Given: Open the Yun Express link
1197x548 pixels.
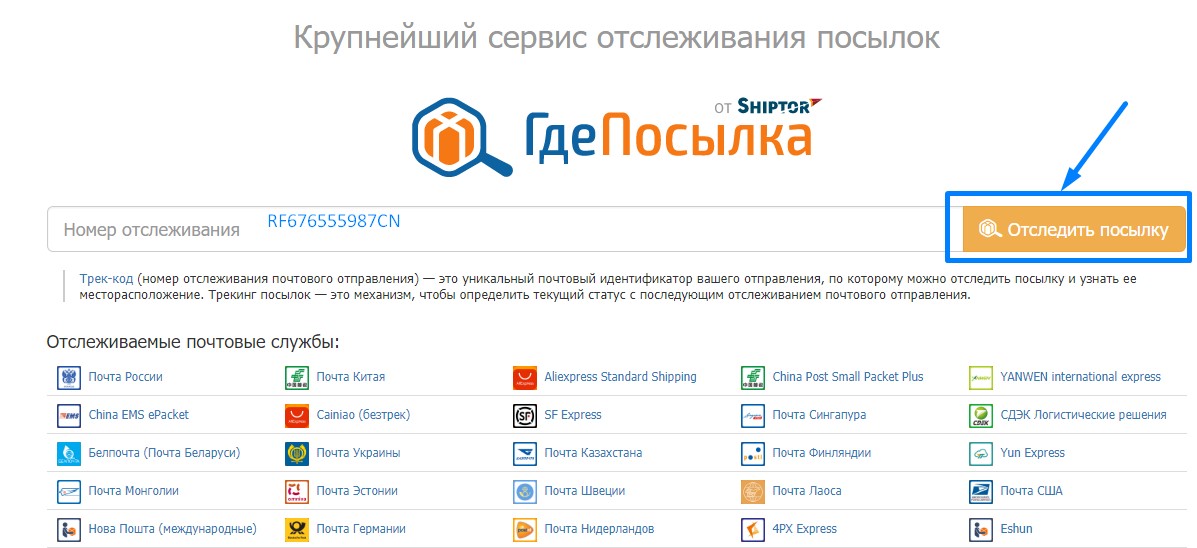Looking at the screenshot, I should [x=1032, y=453].
